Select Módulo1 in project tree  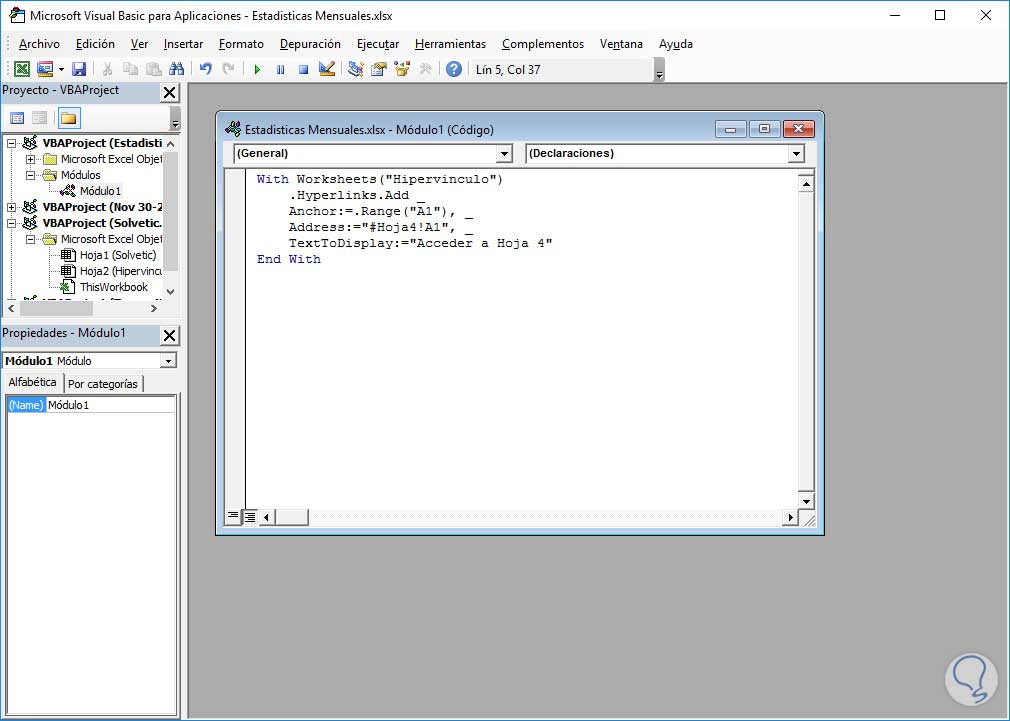point(100,191)
